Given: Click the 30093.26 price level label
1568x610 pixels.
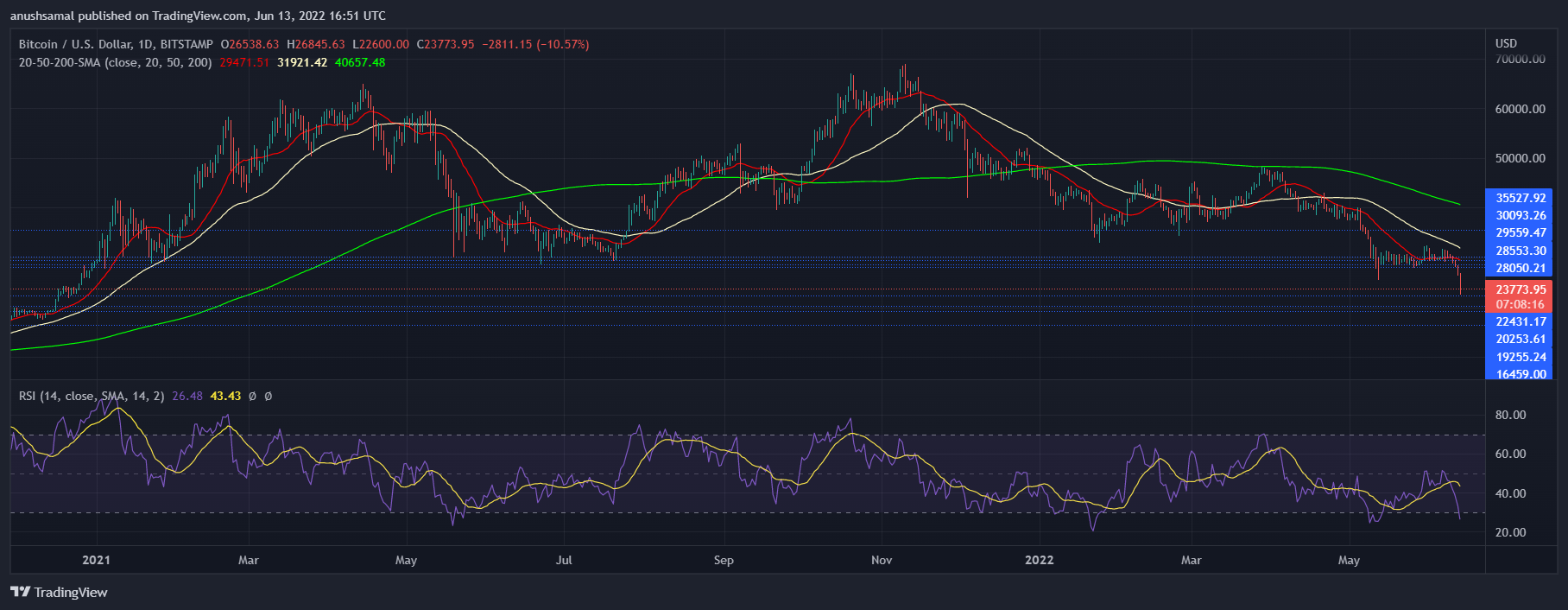Looking at the screenshot, I should 1521,215.
